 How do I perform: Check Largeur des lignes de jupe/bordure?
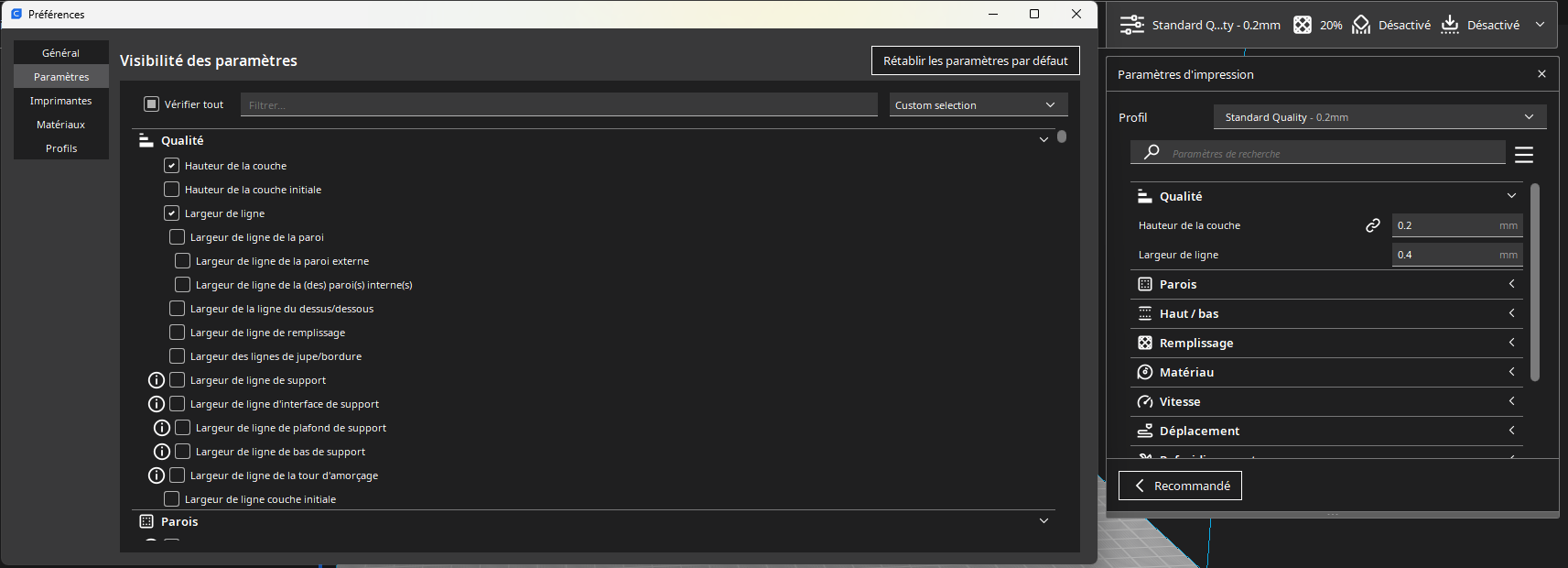click(177, 356)
